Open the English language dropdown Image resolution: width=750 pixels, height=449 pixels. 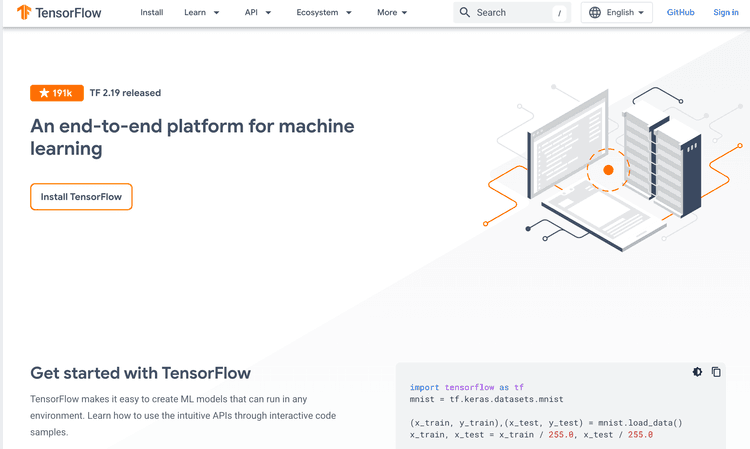tap(617, 12)
